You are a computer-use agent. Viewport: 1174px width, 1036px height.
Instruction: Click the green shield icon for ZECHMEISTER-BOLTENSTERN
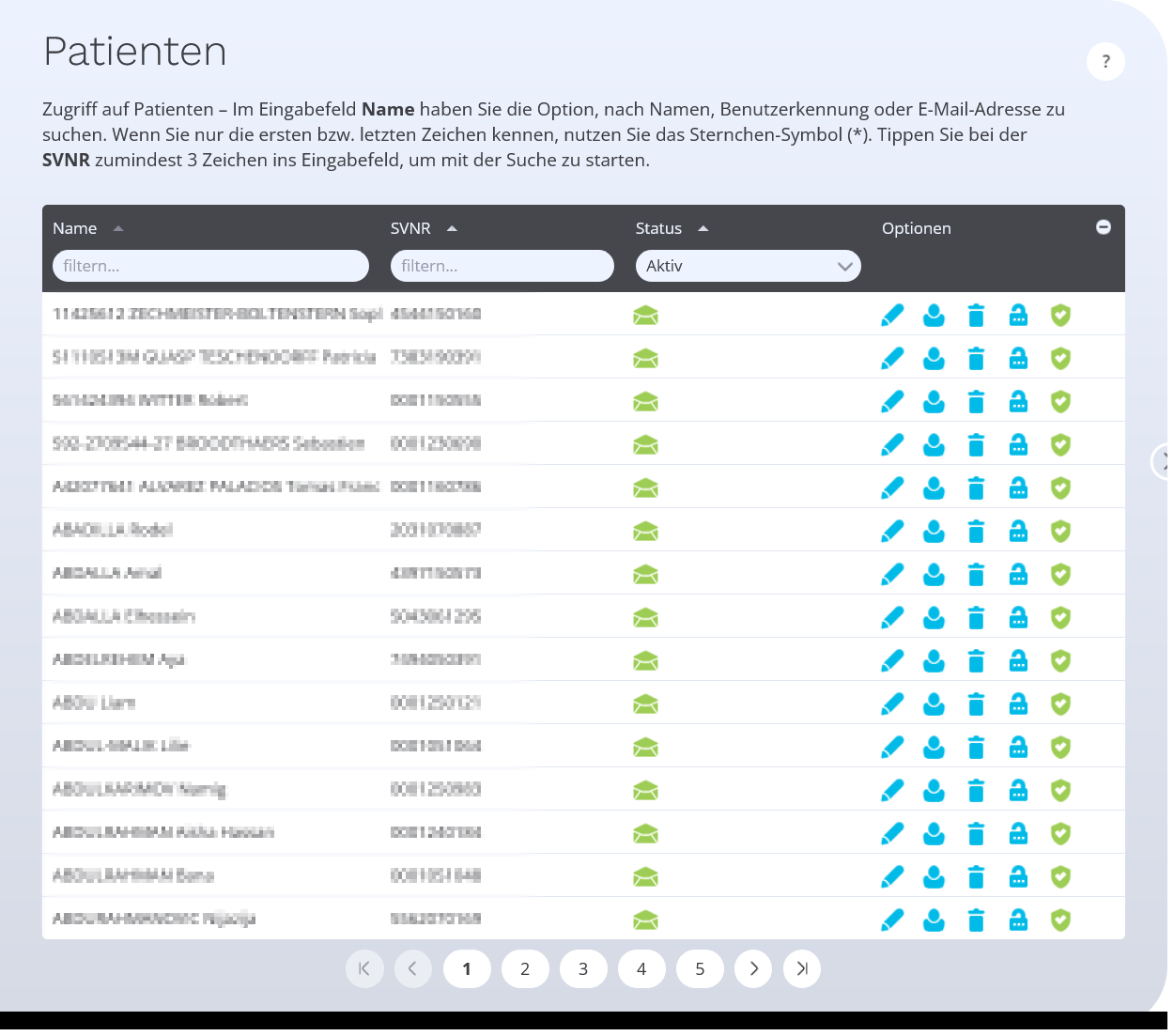click(1060, 316)
